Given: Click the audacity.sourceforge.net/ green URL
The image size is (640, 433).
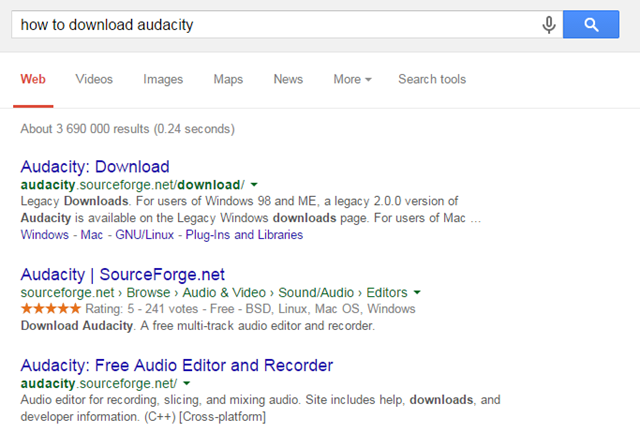Looking at the screenshot, I should click(99, 384).
